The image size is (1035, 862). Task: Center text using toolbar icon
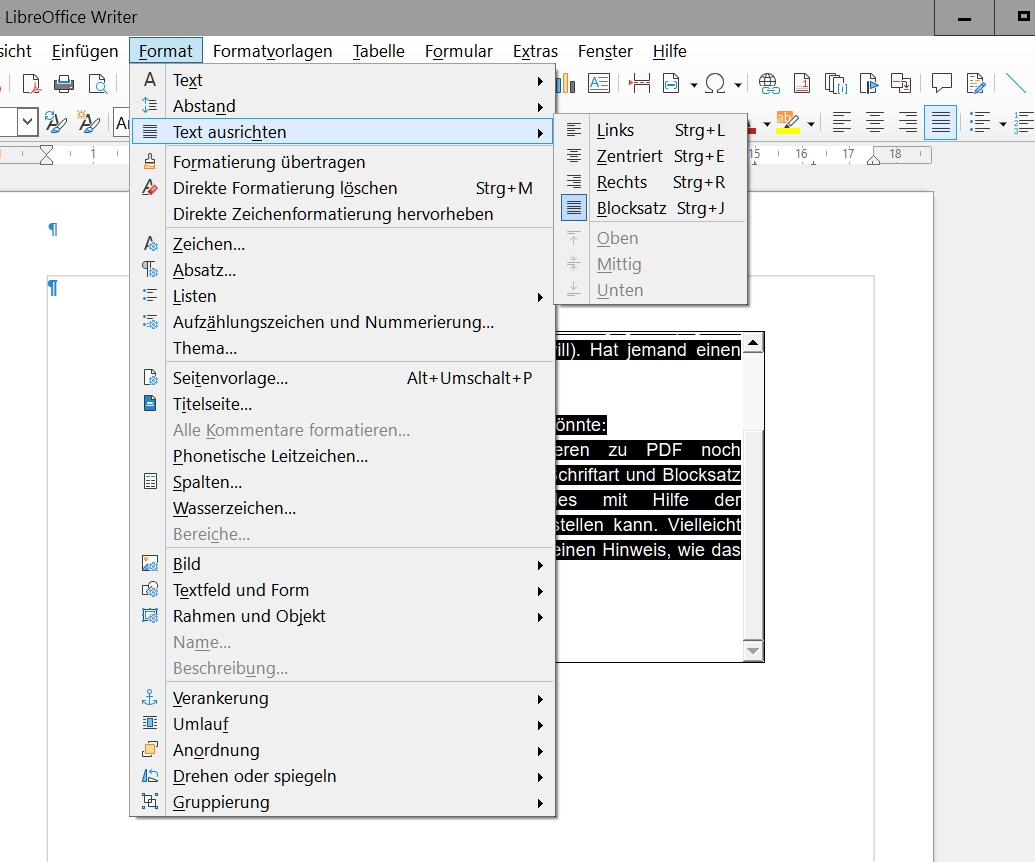pos(875,122)
